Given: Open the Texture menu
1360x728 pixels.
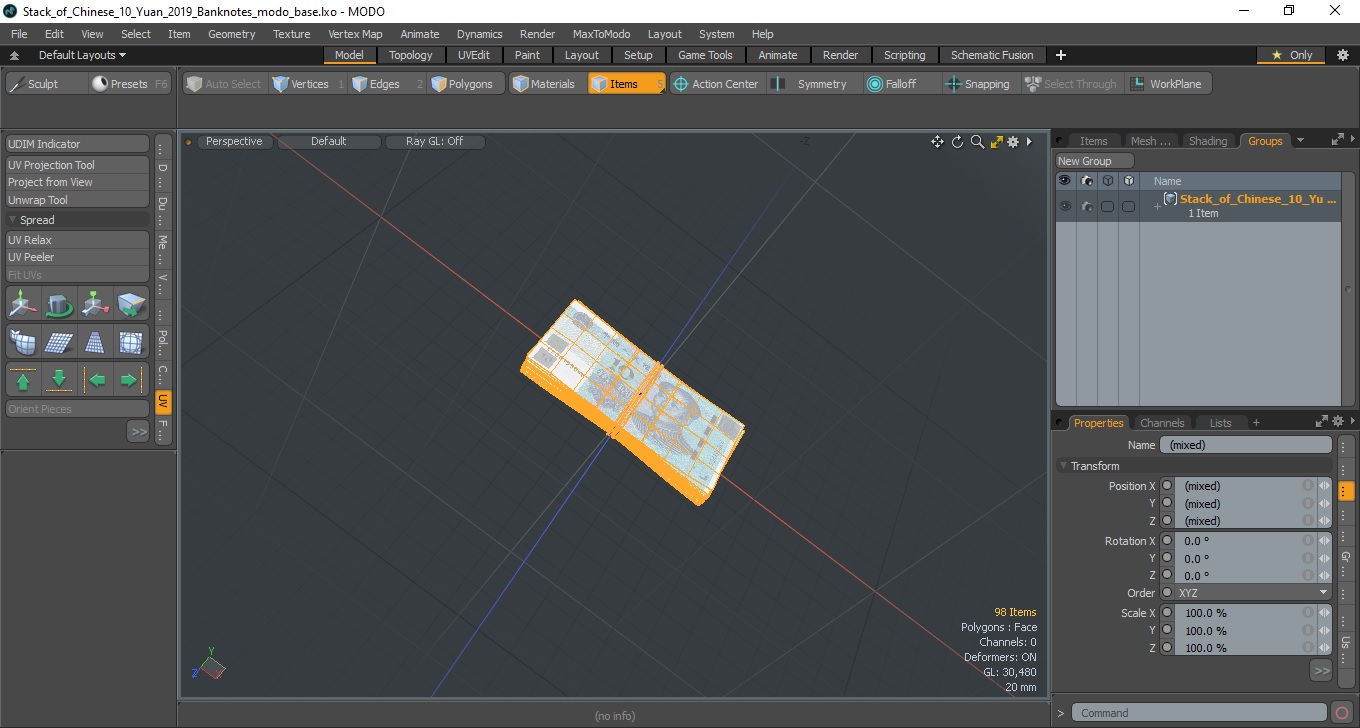Looking at the screenshot, I should pos(291,34).
